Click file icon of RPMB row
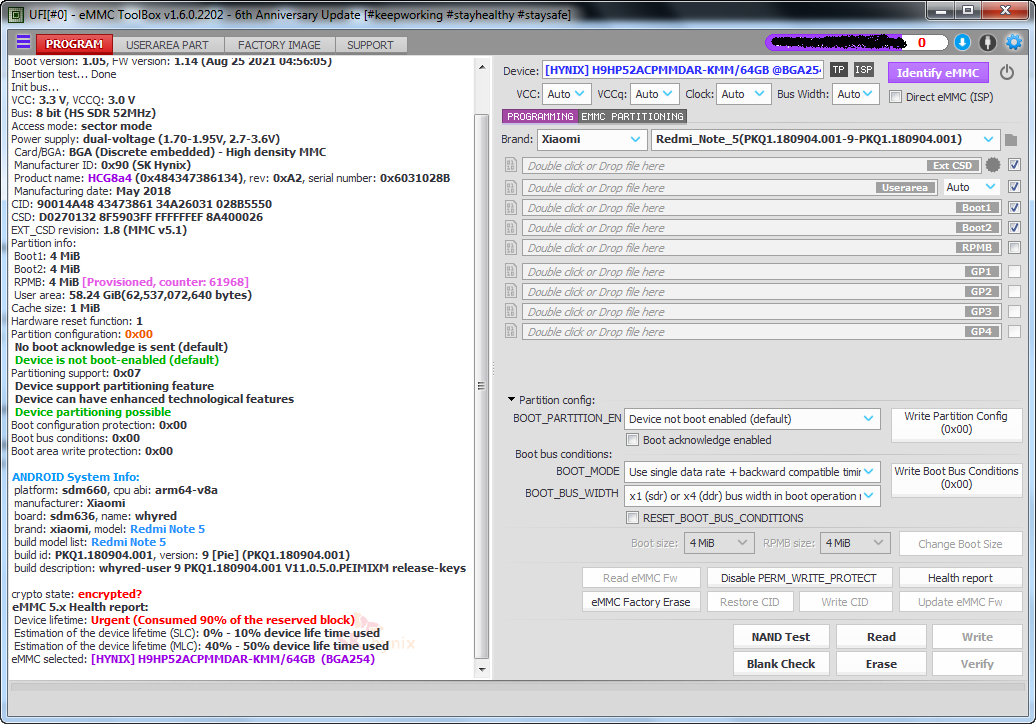 (511, 248)
